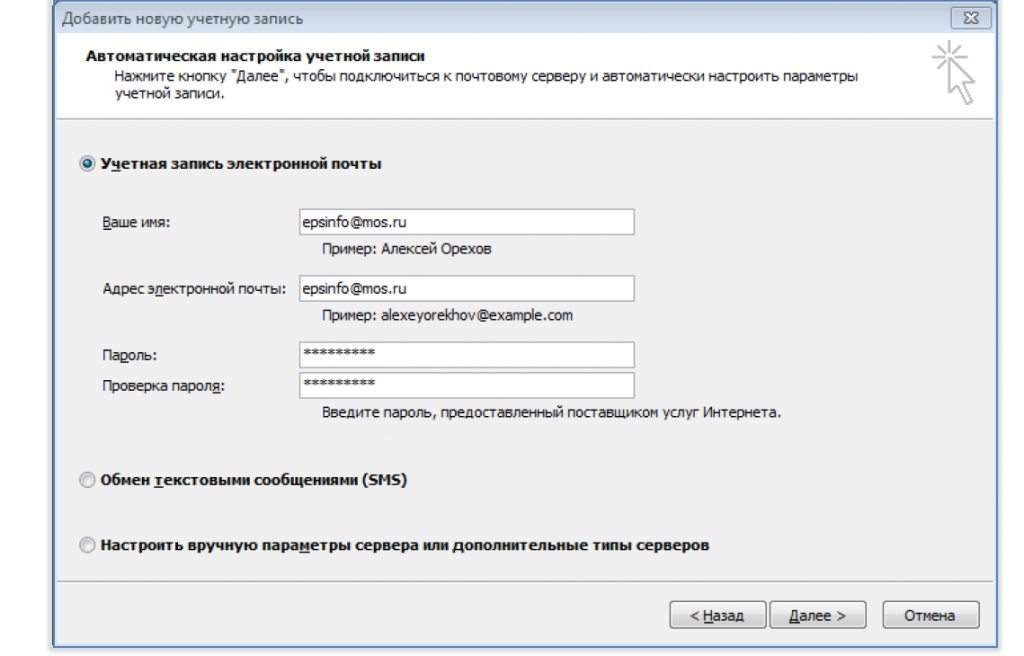This screenshot has width=1024, height=656.
Task: Choose the 'Обмен текстовыми сообщениями (SMS)' option
Action: 88,481
